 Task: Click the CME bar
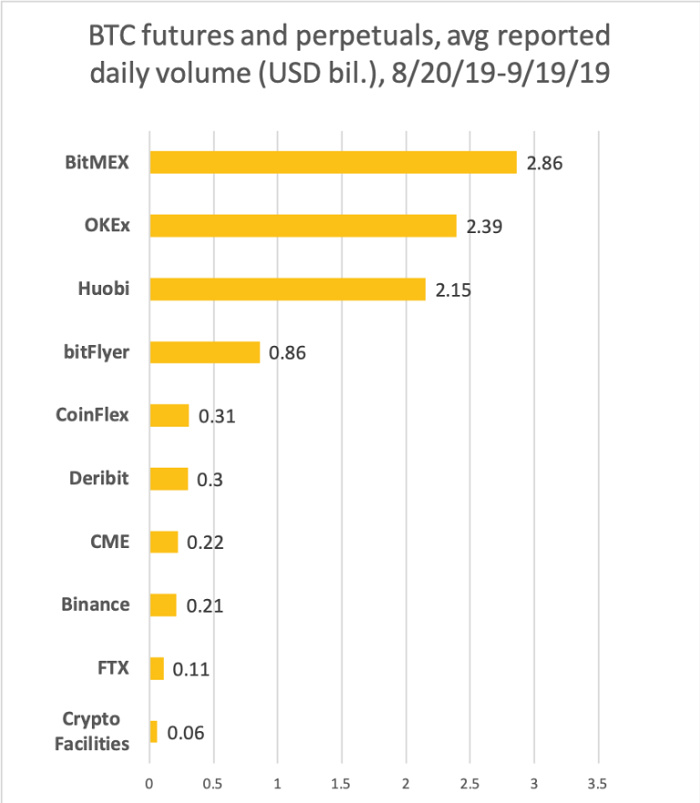(x=164, y=542)
